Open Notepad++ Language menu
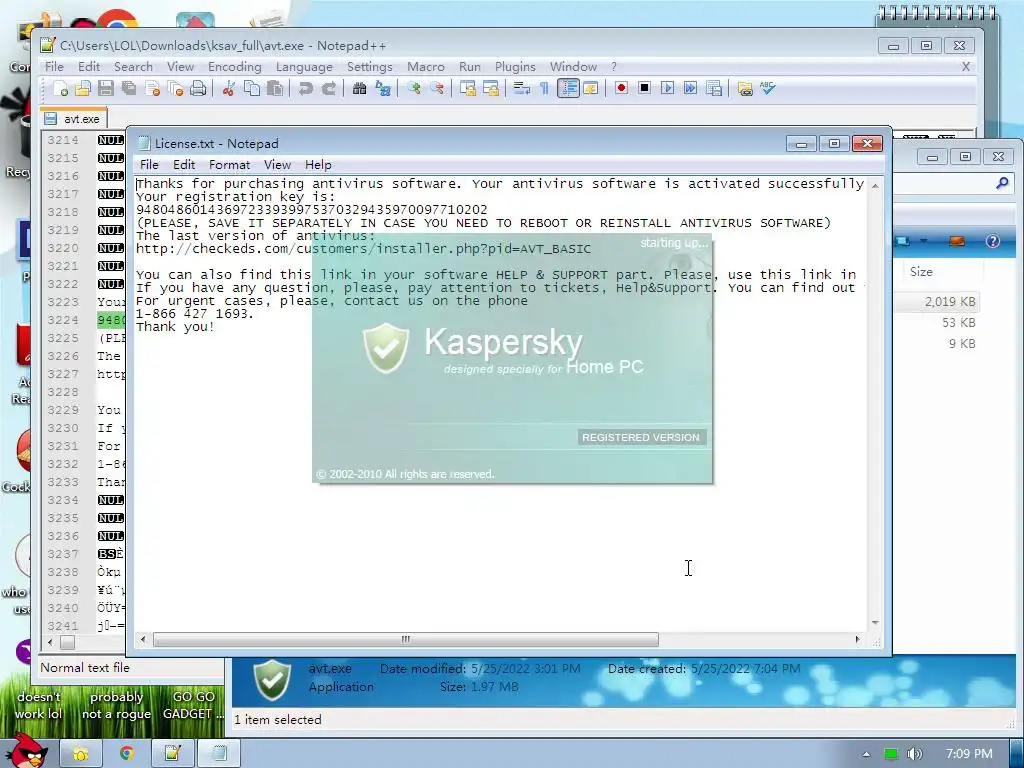The image size is (1024, 768). pos(304,67)
